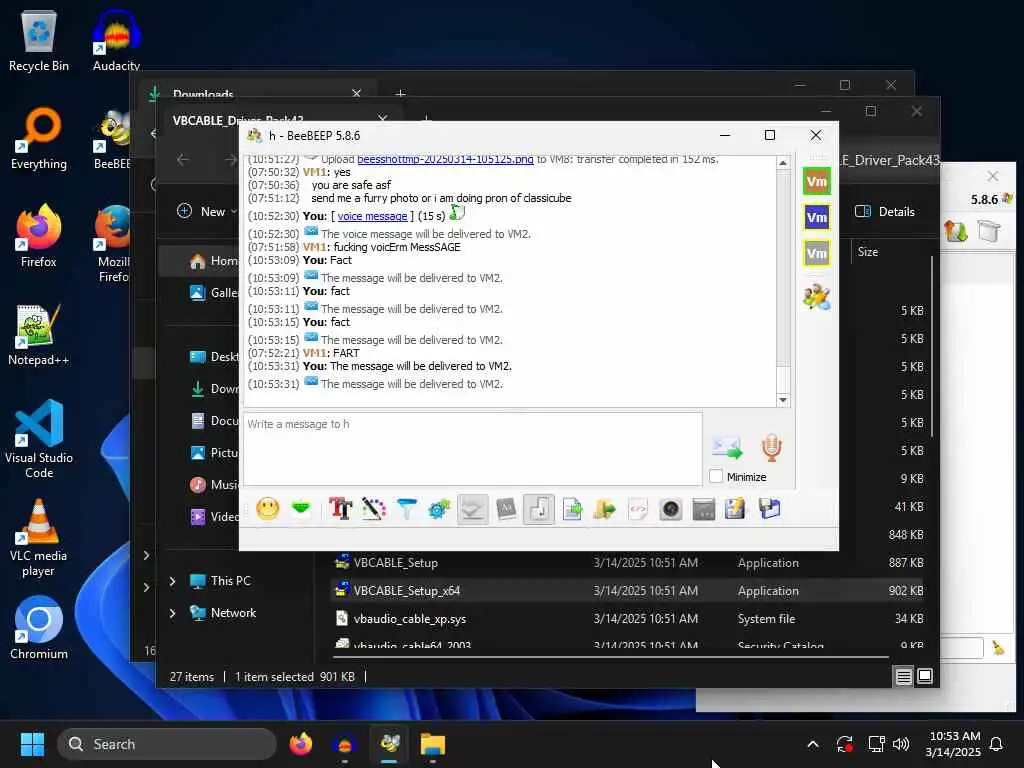Open the notification bell icon
This screenshot has width=1024, height=768.
[997, 744]
